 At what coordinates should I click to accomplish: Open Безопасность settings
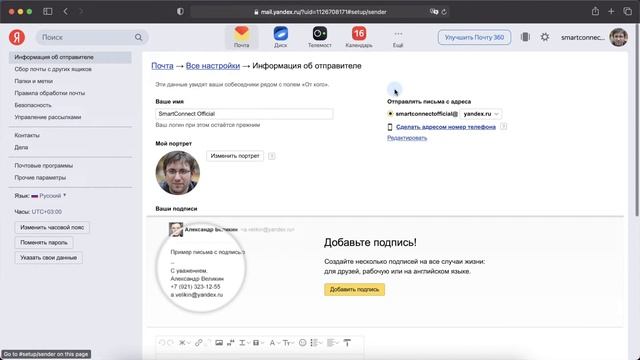coord(33,105)
